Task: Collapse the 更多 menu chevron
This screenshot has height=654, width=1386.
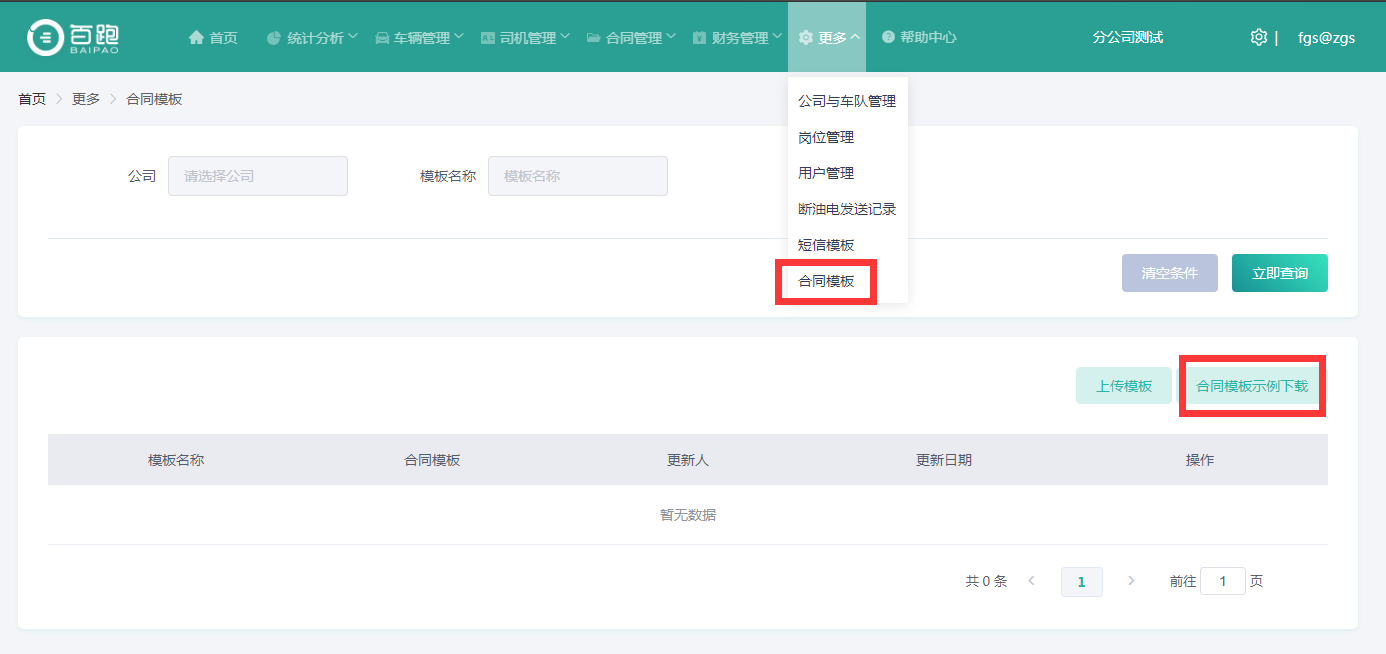Action: 855,37
